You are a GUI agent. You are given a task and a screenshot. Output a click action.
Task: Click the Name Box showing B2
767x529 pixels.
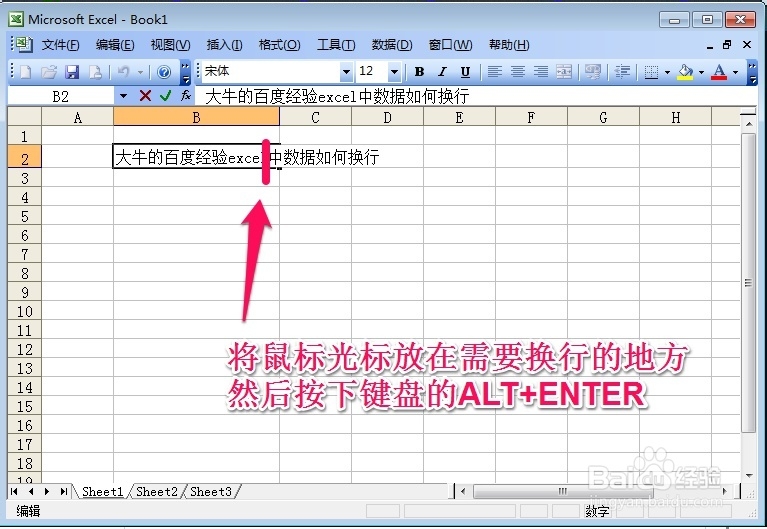(61, 96)
